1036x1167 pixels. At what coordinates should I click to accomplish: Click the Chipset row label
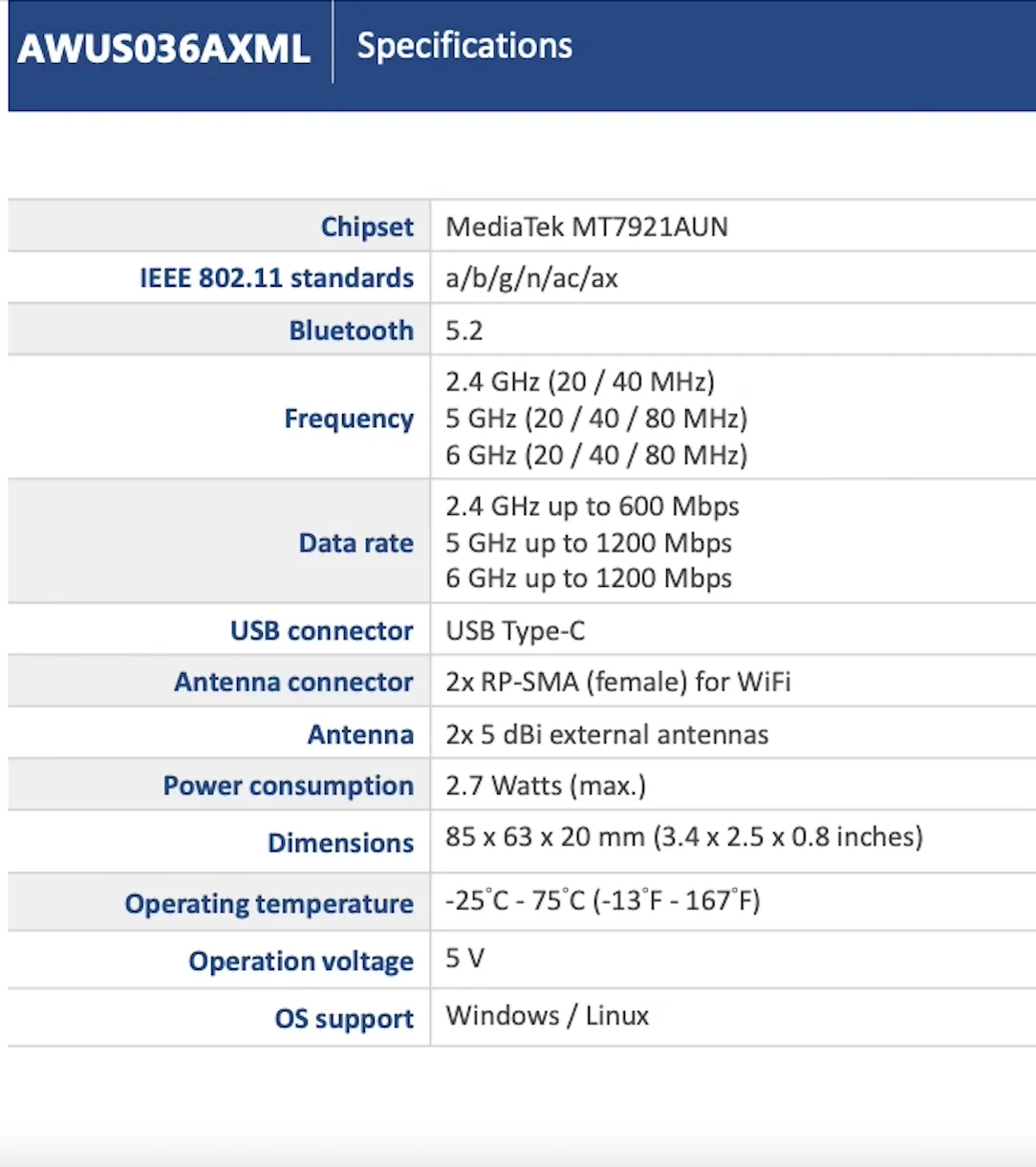[367, 227]
